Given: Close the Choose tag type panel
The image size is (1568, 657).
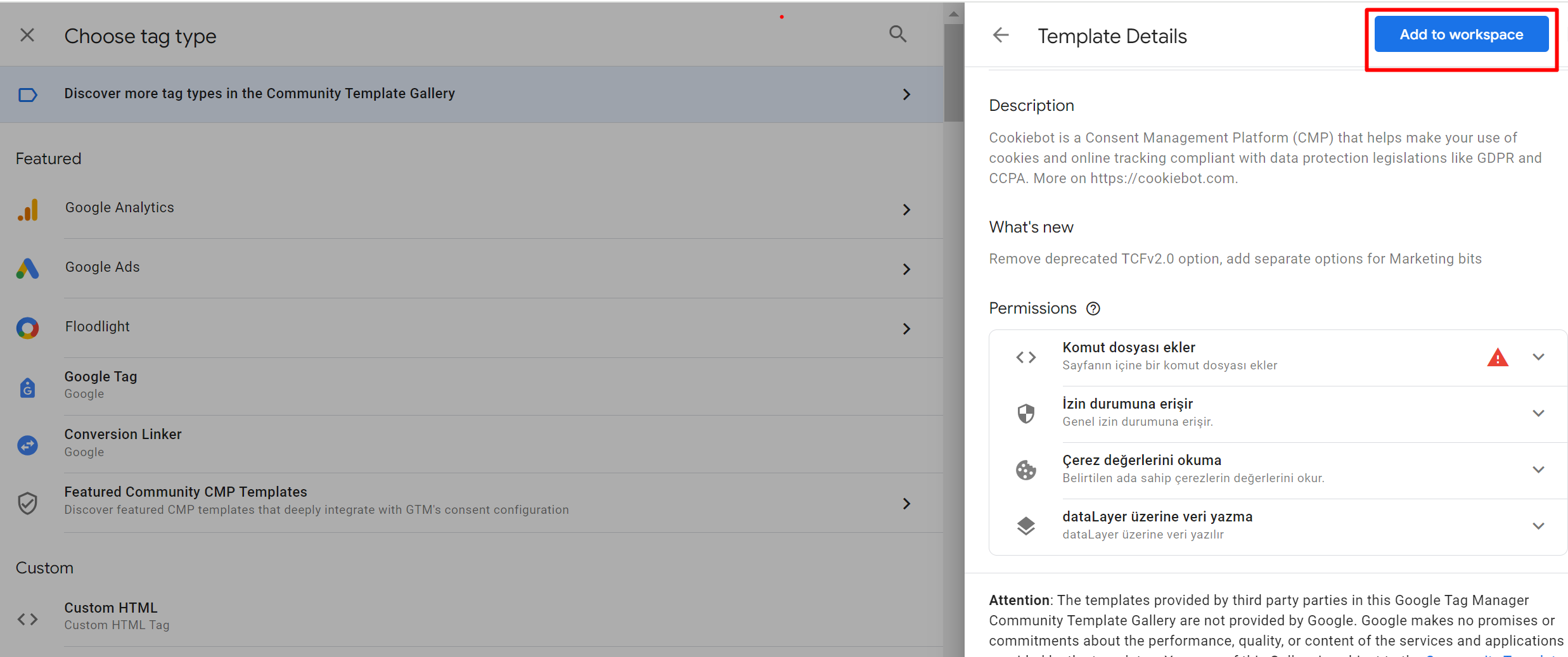Looking at the screenshot, I should (27, 35).
